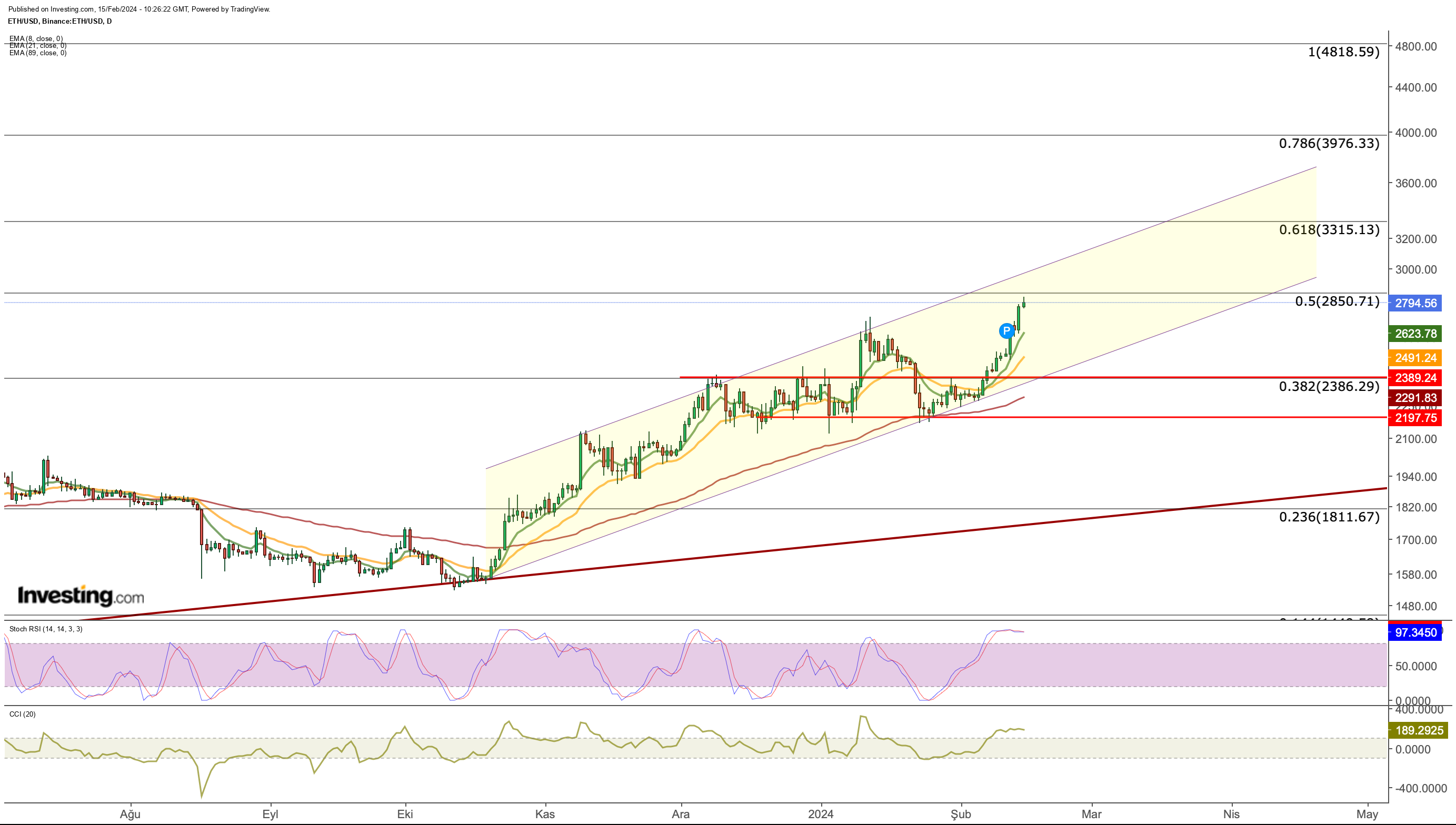Click the 50.0000 Stoch RSI axis label
Image resolution: width=1456 pixels, height=825 pixels.
coord(1416,666)
